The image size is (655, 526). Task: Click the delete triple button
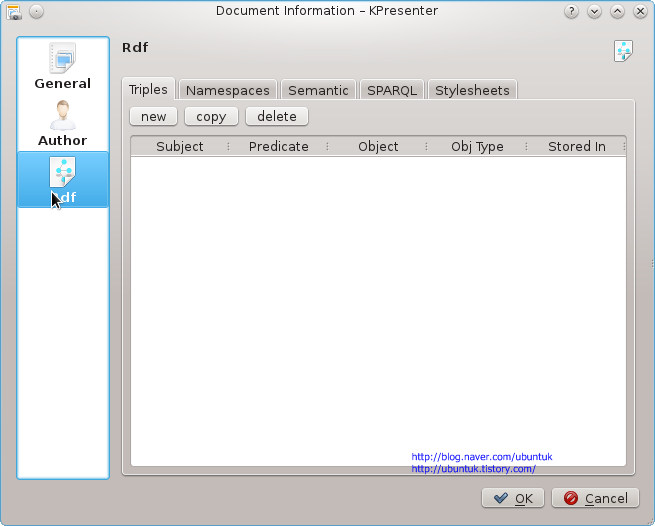coord(277,116)
